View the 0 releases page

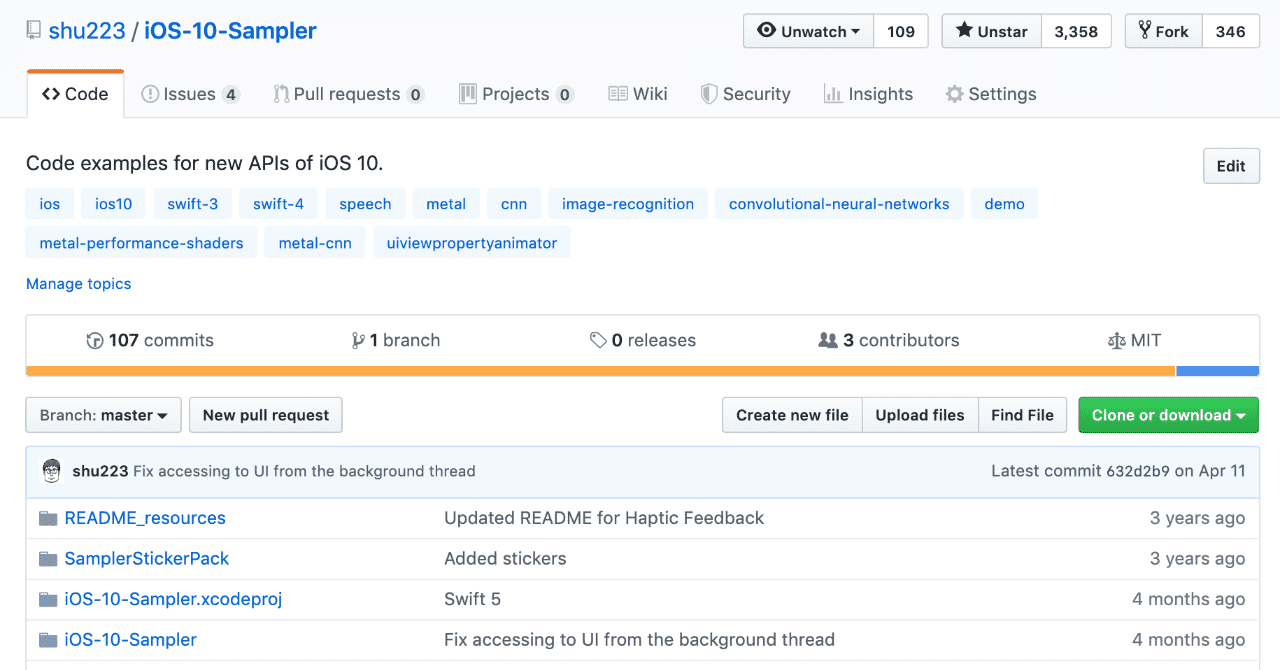click(643, 341)
